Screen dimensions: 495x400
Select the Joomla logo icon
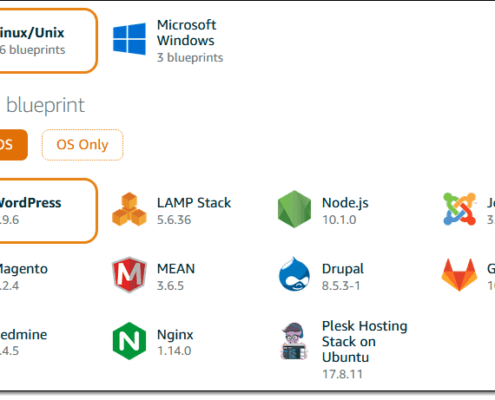pos(460,209)
